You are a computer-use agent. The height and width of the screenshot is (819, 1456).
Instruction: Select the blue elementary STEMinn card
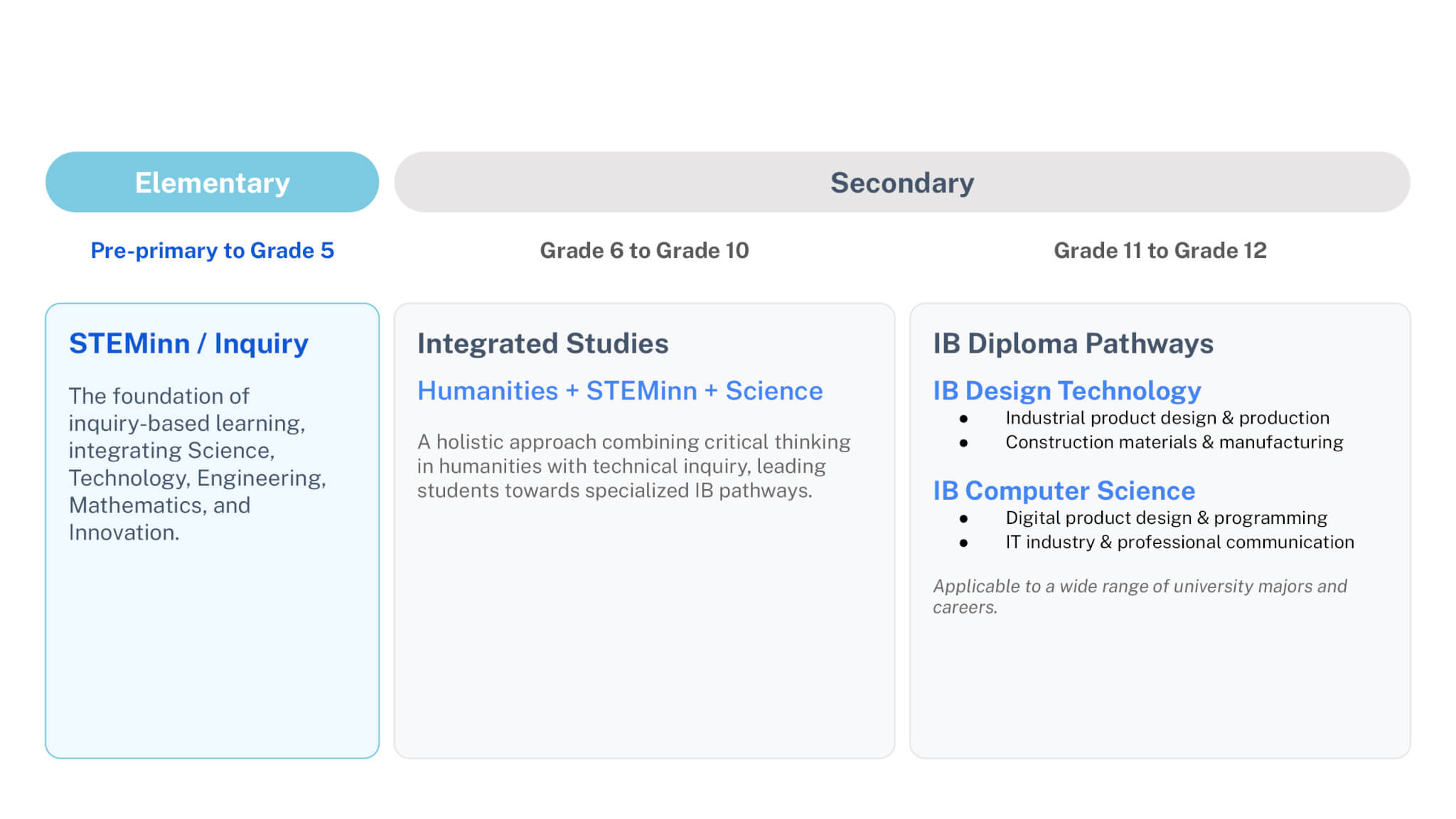tap(212, 654)
